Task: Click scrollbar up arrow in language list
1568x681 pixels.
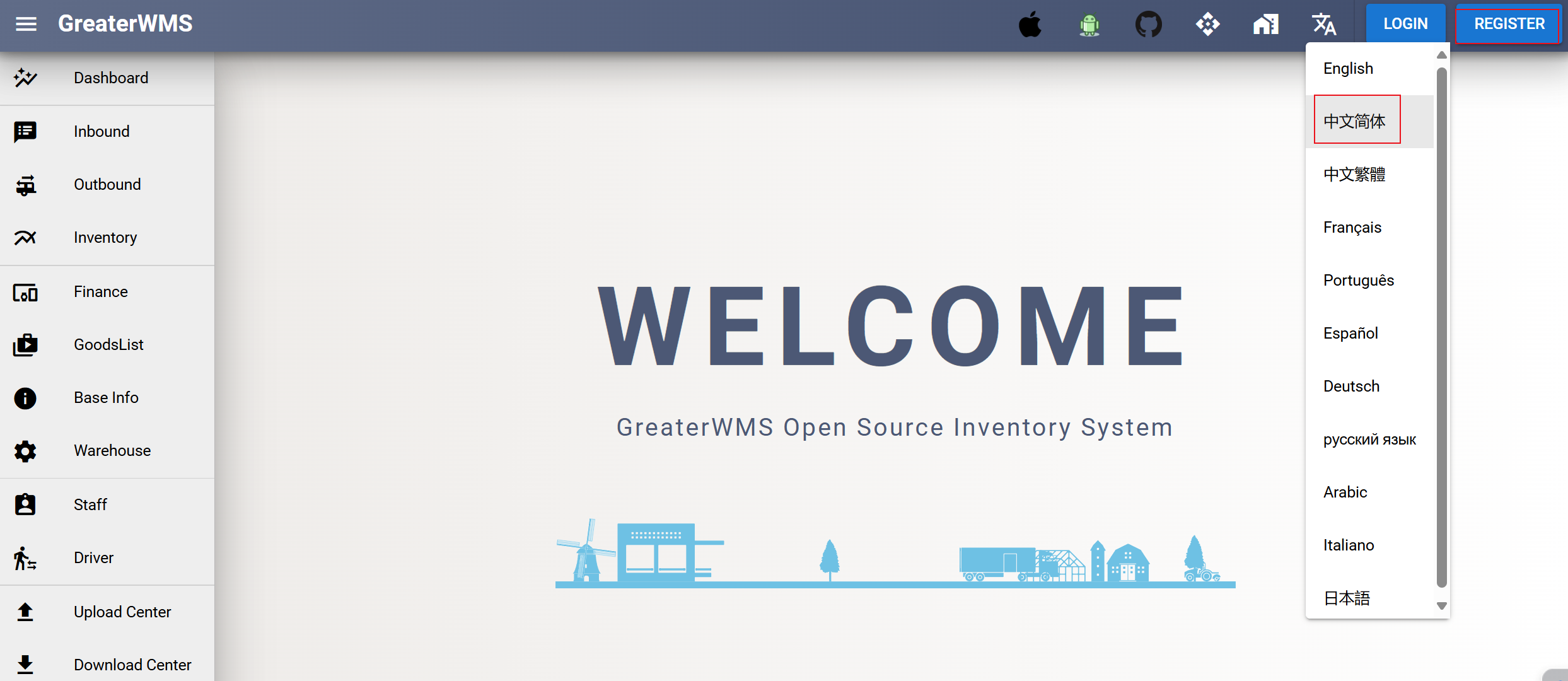Action: point(1441,55)
